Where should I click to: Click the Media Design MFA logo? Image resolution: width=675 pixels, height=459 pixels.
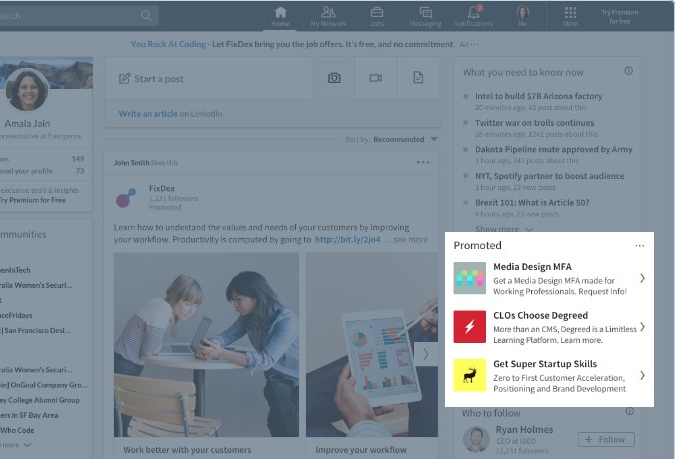[470, 278]
